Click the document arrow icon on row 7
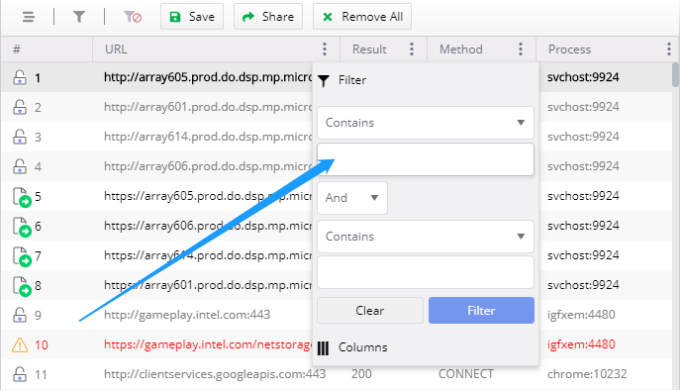This screenshot has height=391, width=681. [22, 256]
